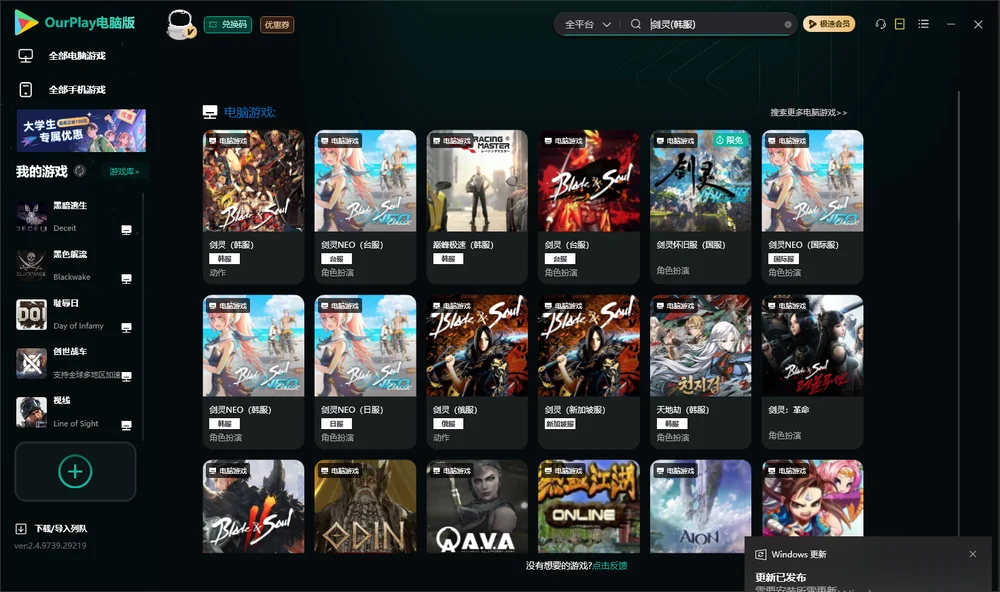Open the 游戏库 library expander link
1000x592 pixels.
click(124, 172)
